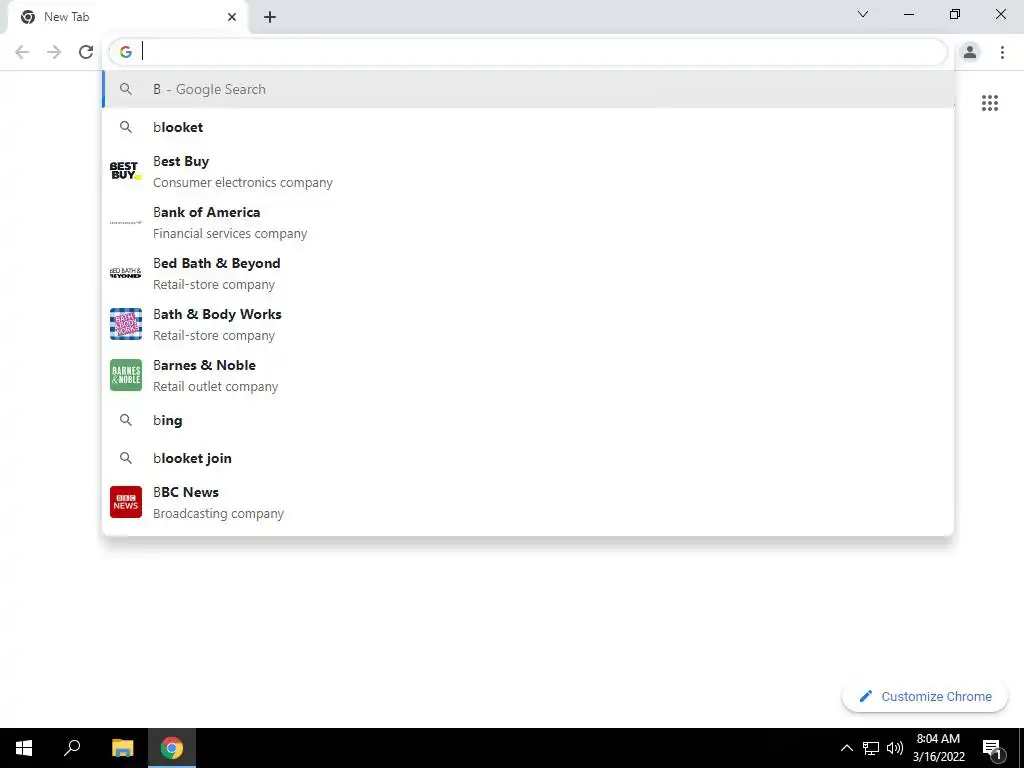The height and width of the screenshot is (768, 1024).
Task: Open the network status tray icon
Action: click(x=871, y=748)
